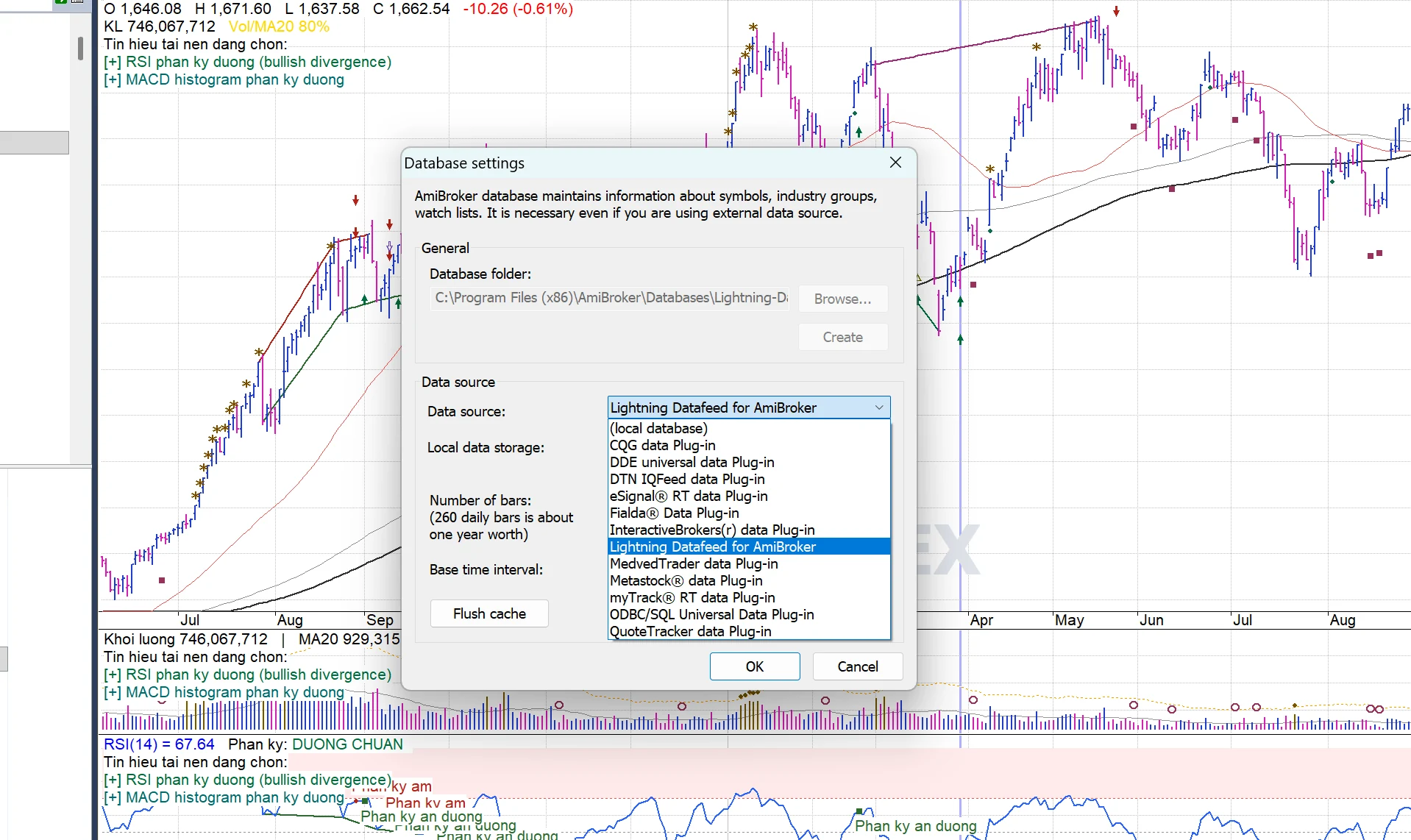Click the DUONG CHUAN divergence label
Image resolution: width=1411 pixels, height=840 pixels.
coord(347,744)
